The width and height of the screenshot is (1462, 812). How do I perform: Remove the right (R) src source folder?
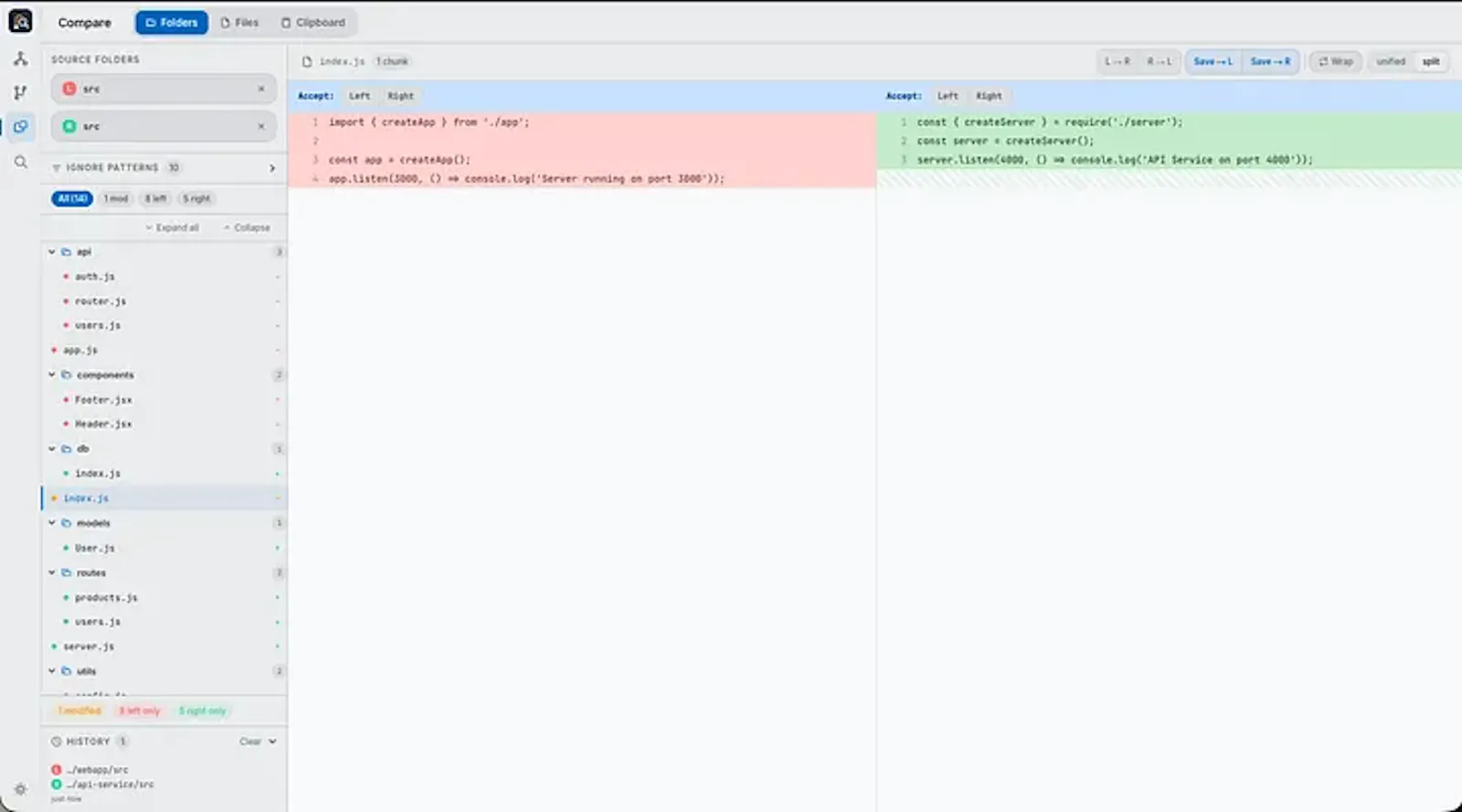(261, 126)
